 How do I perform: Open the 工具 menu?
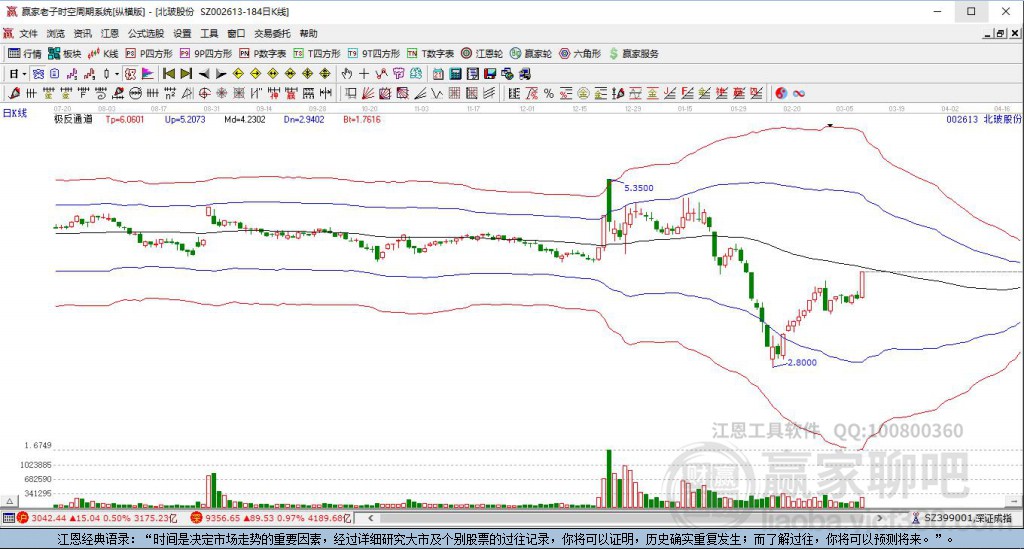[x=209, y=33]
